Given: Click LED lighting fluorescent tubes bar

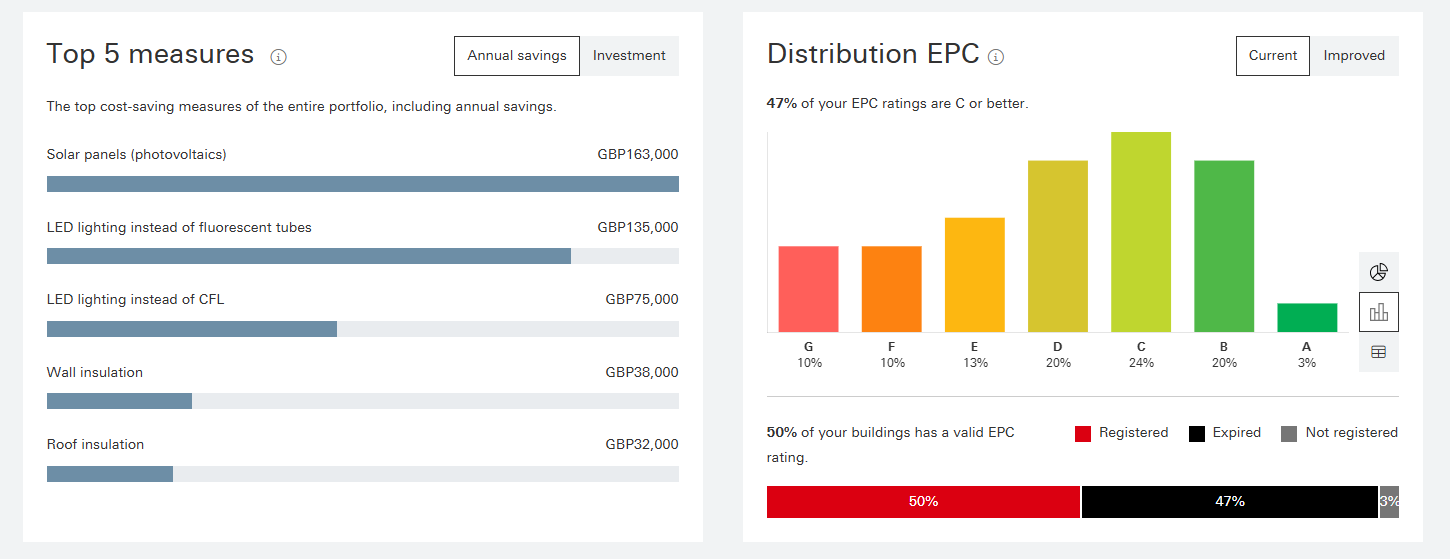Looking at the screenshot, I should [308, 256].
